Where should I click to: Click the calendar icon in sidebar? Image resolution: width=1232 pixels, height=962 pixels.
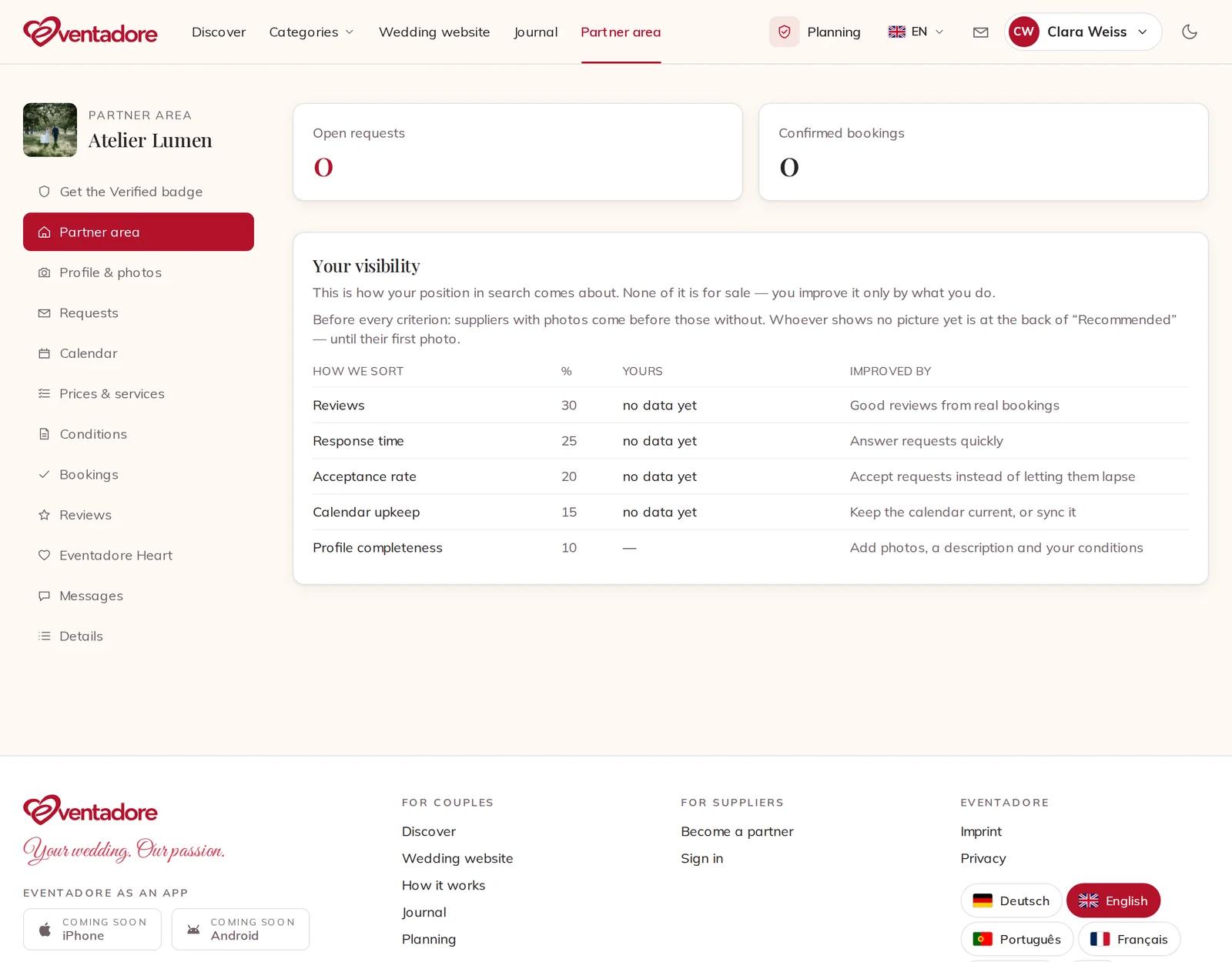[45, 353]
